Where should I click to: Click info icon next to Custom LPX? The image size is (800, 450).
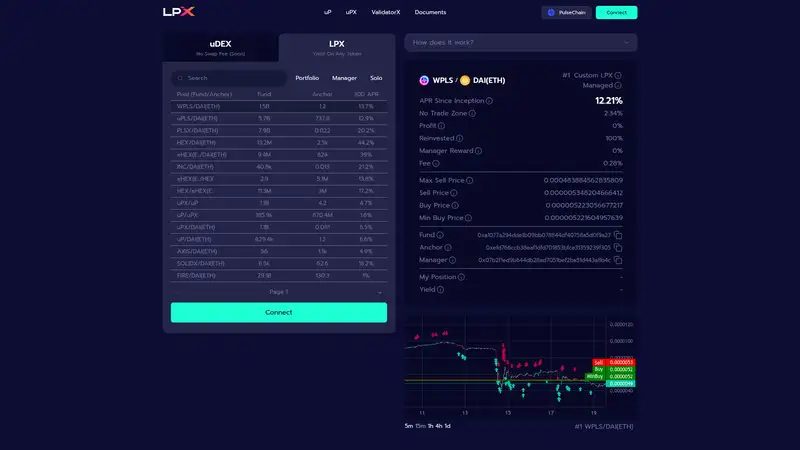pyautogui.click(x=618, y=75)
